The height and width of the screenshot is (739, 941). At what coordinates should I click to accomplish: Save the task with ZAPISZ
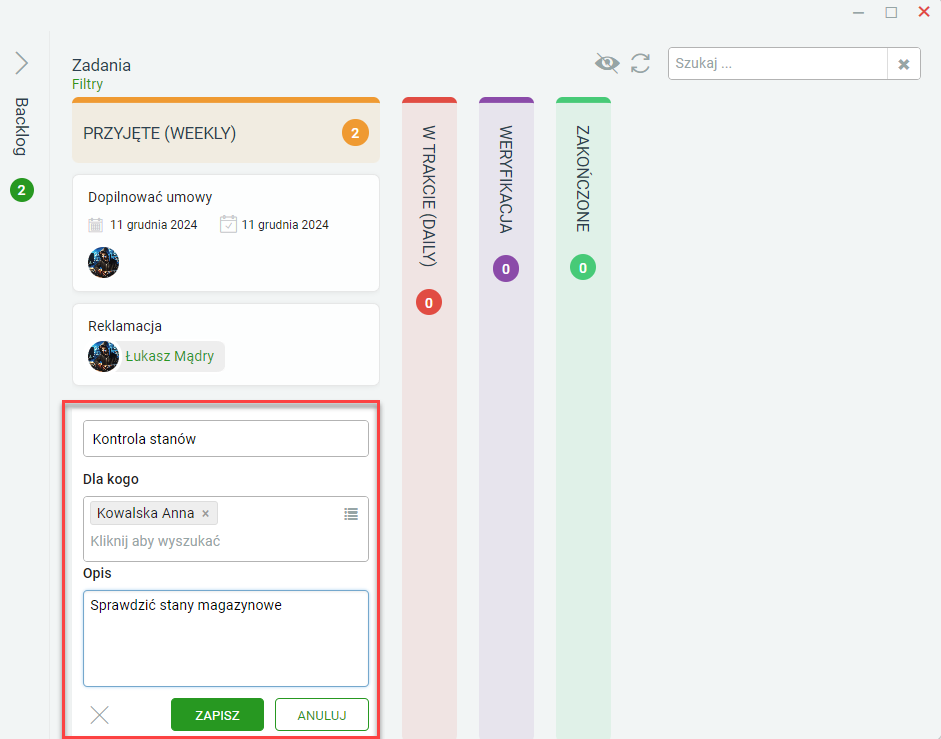coord(217,715)
